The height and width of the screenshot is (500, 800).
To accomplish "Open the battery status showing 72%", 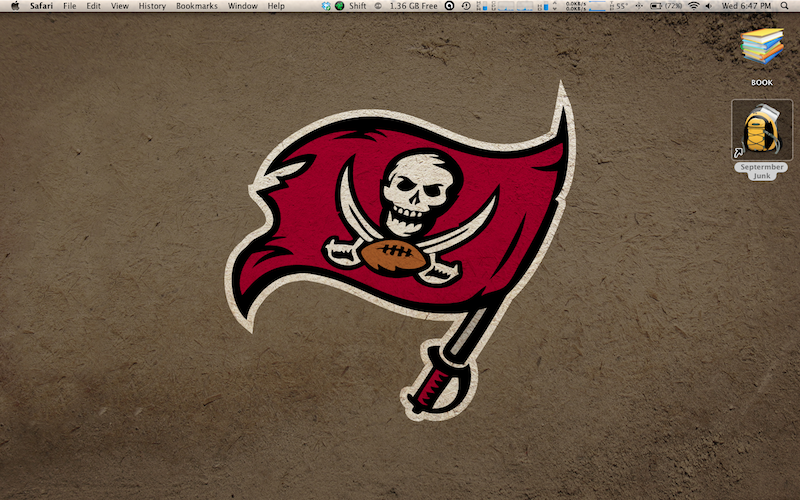I will [x=666, y=6].
